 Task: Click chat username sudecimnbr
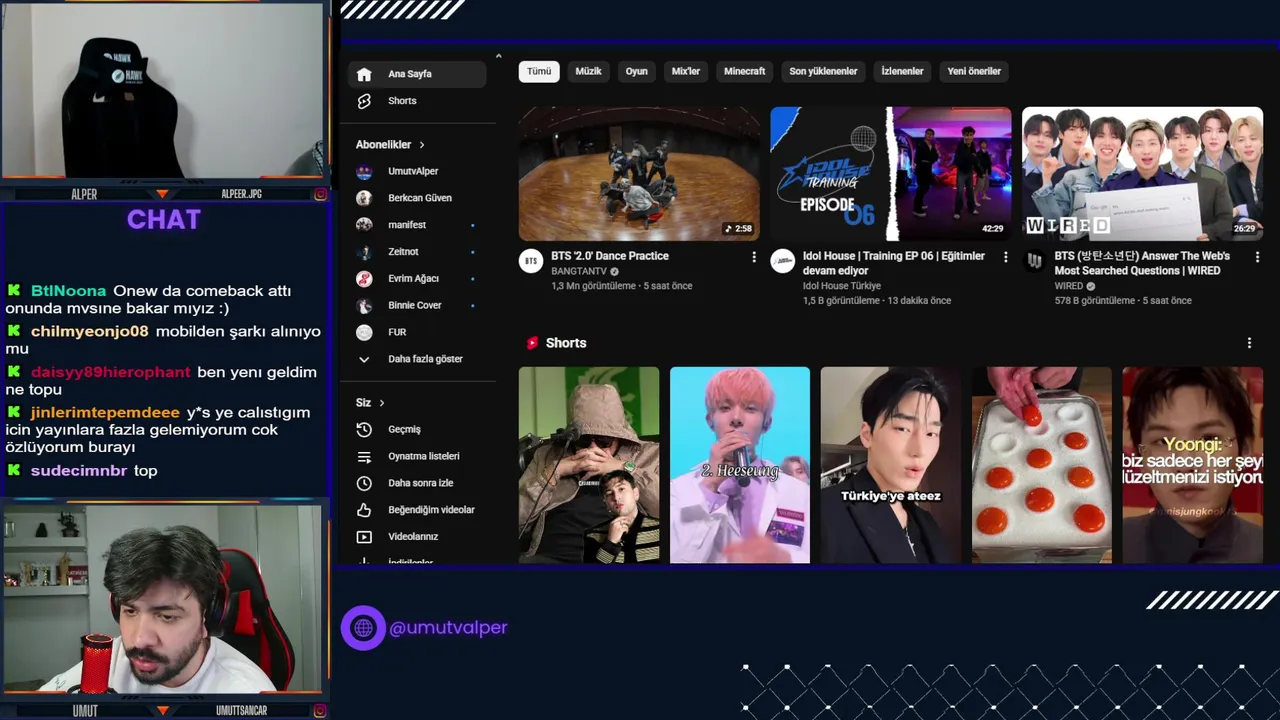tap(79, 470)
